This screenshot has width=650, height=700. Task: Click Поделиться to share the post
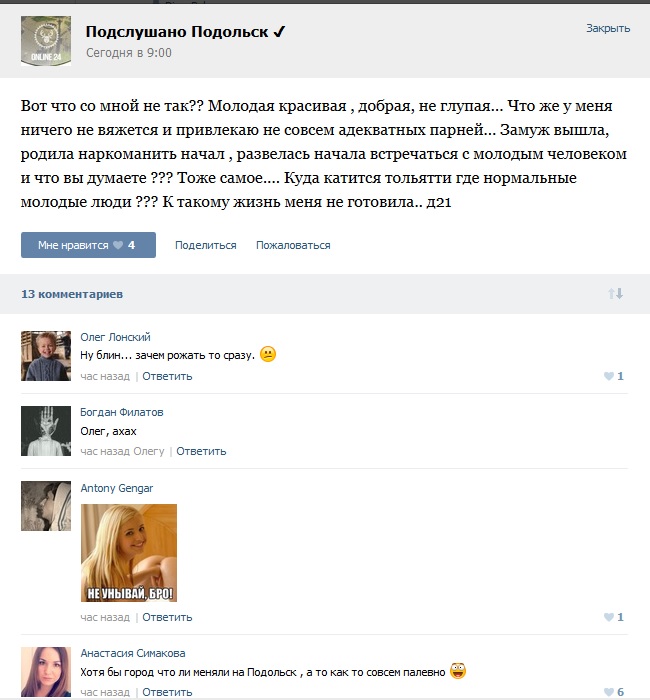coord(205,245)
